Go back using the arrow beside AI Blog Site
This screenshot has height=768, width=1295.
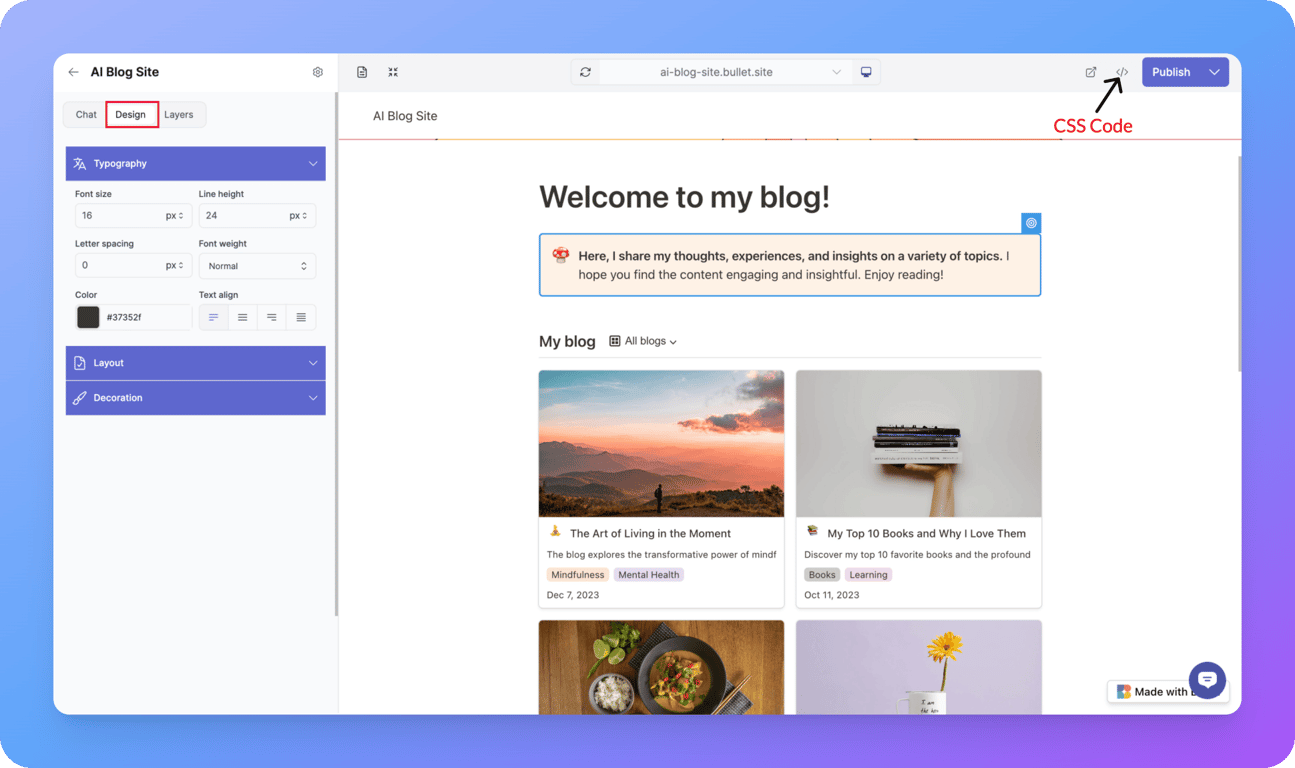click(73, 72)
